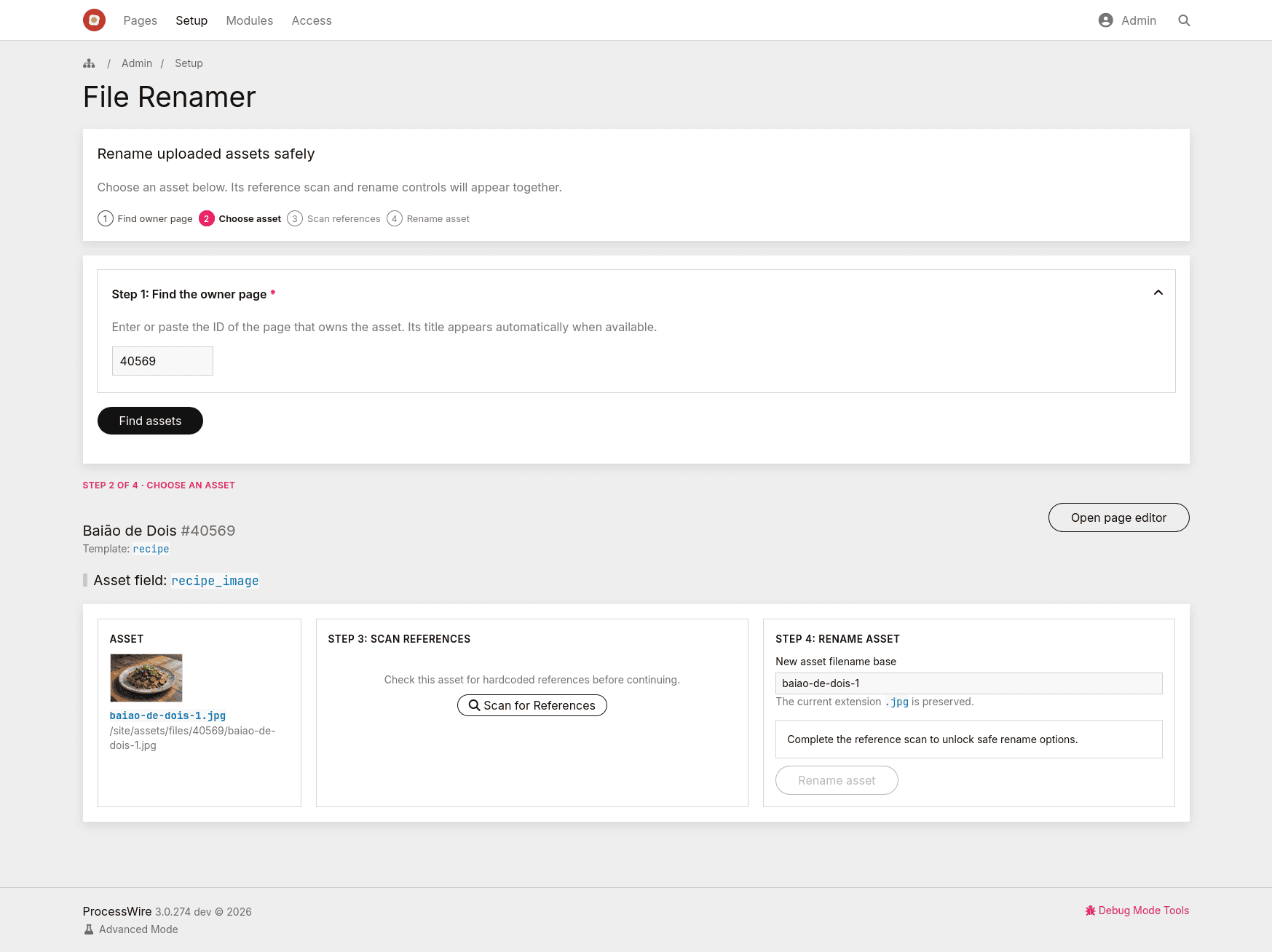Open the Access menu

pos(312,20)
